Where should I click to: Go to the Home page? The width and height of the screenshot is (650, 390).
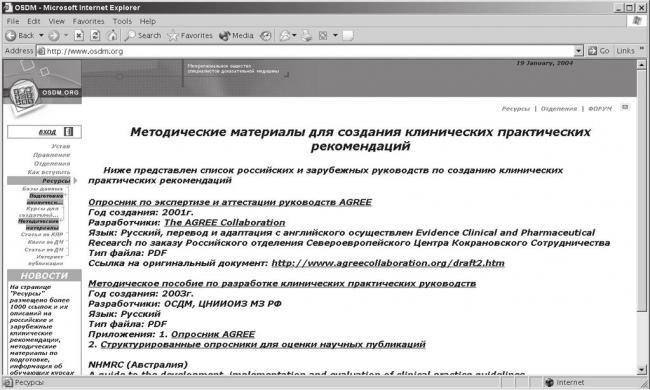pyautogui.click(x=112, y=36)
